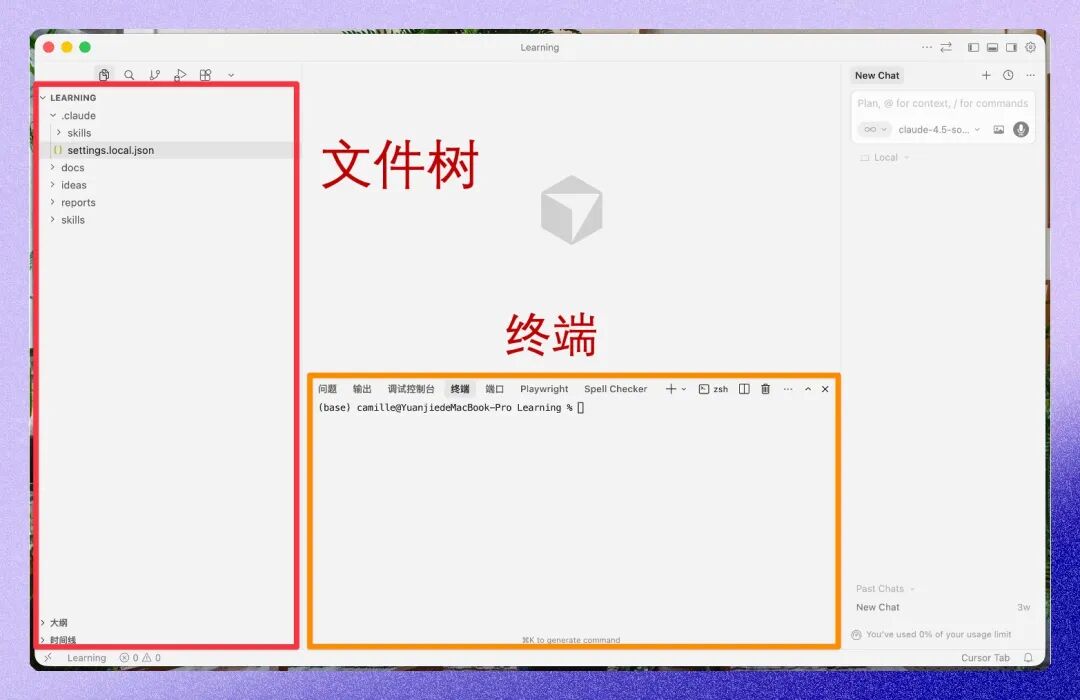This screenshot has width=1080, height=700.
Task: Open the Source Control view
Action: click(x=155, y=75)
